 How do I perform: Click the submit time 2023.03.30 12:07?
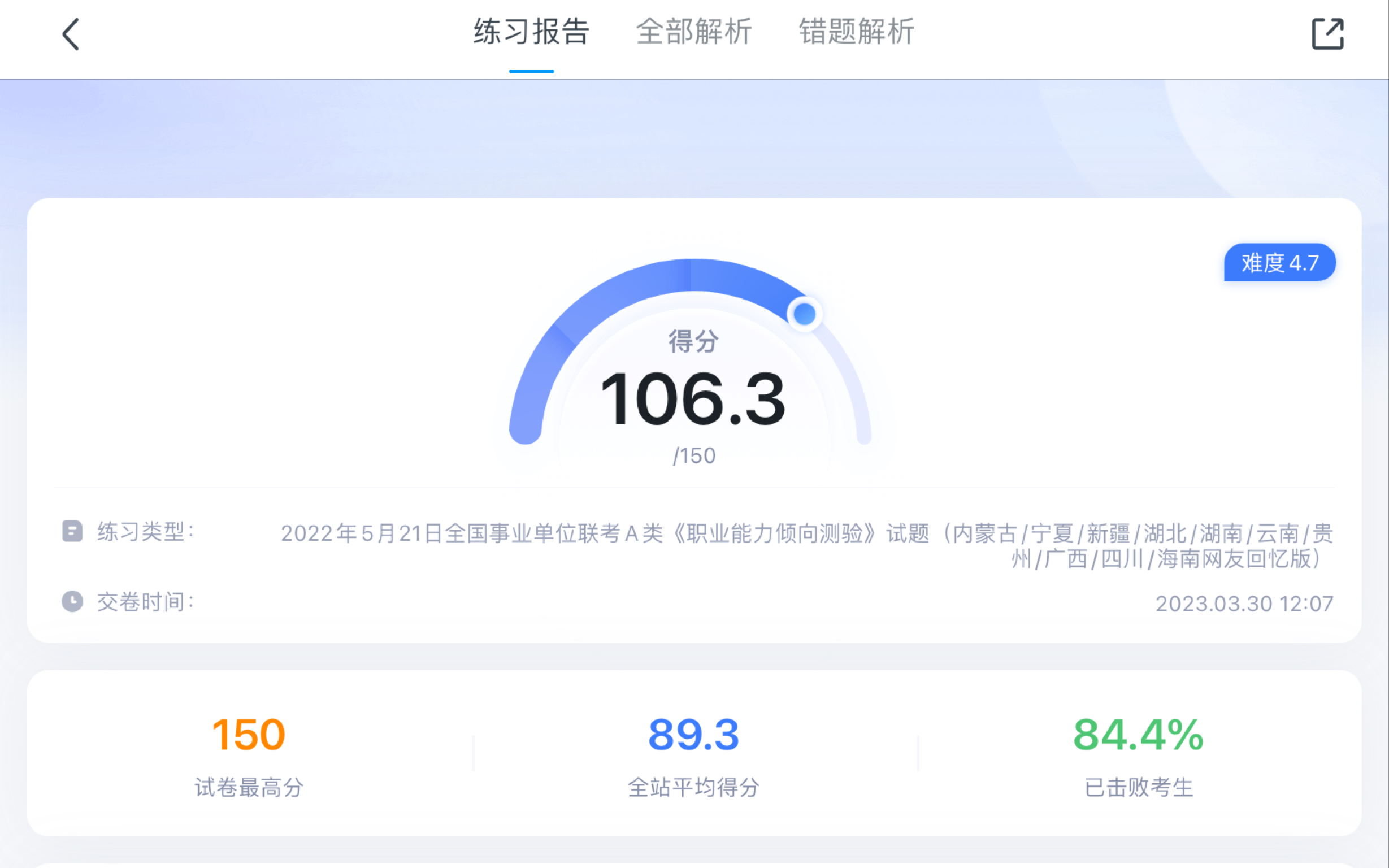1244,604
